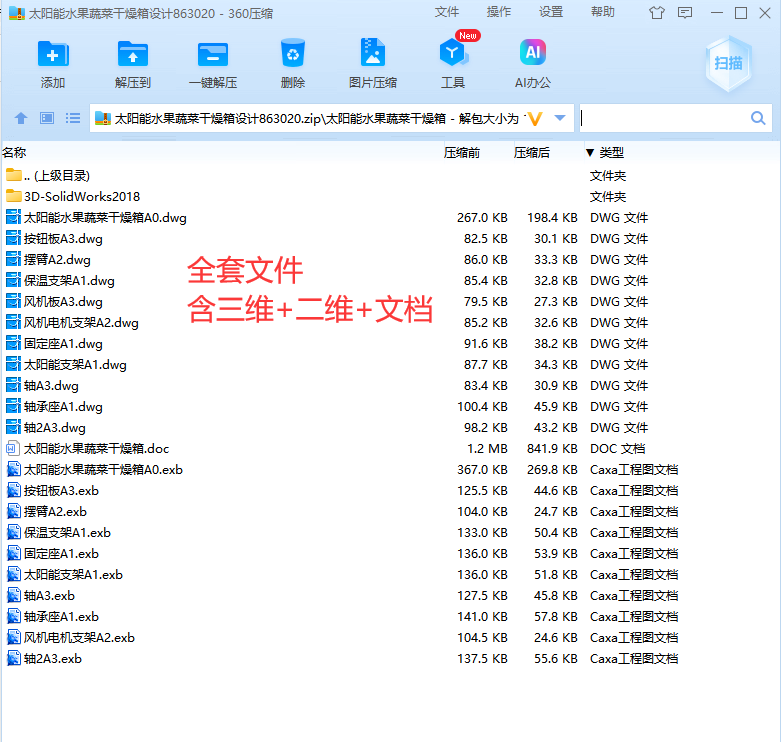
Task: Toggle sort arrow on the 类型 column
Action: (x=590, y=152)
